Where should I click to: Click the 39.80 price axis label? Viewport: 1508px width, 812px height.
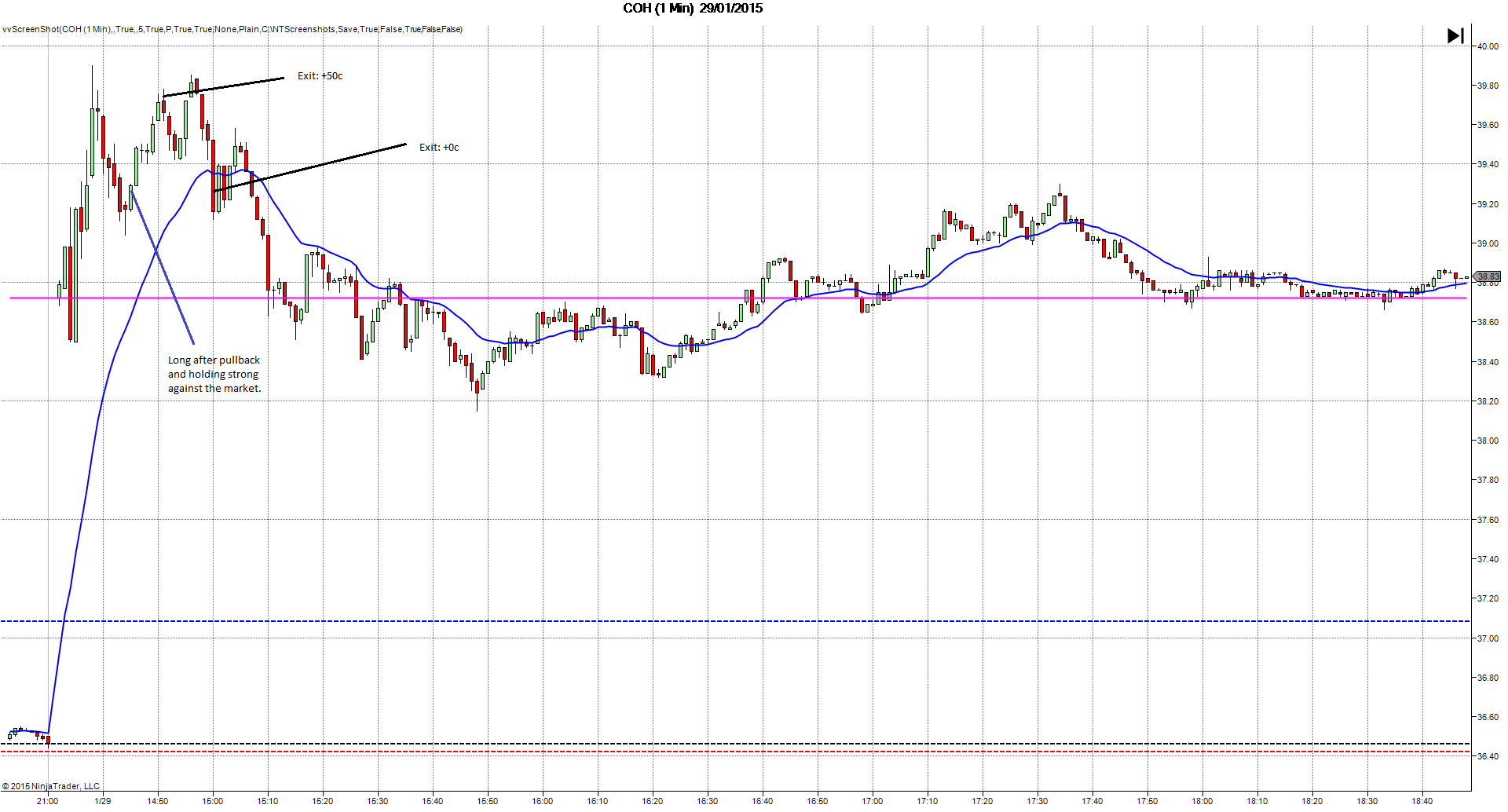1488,86
